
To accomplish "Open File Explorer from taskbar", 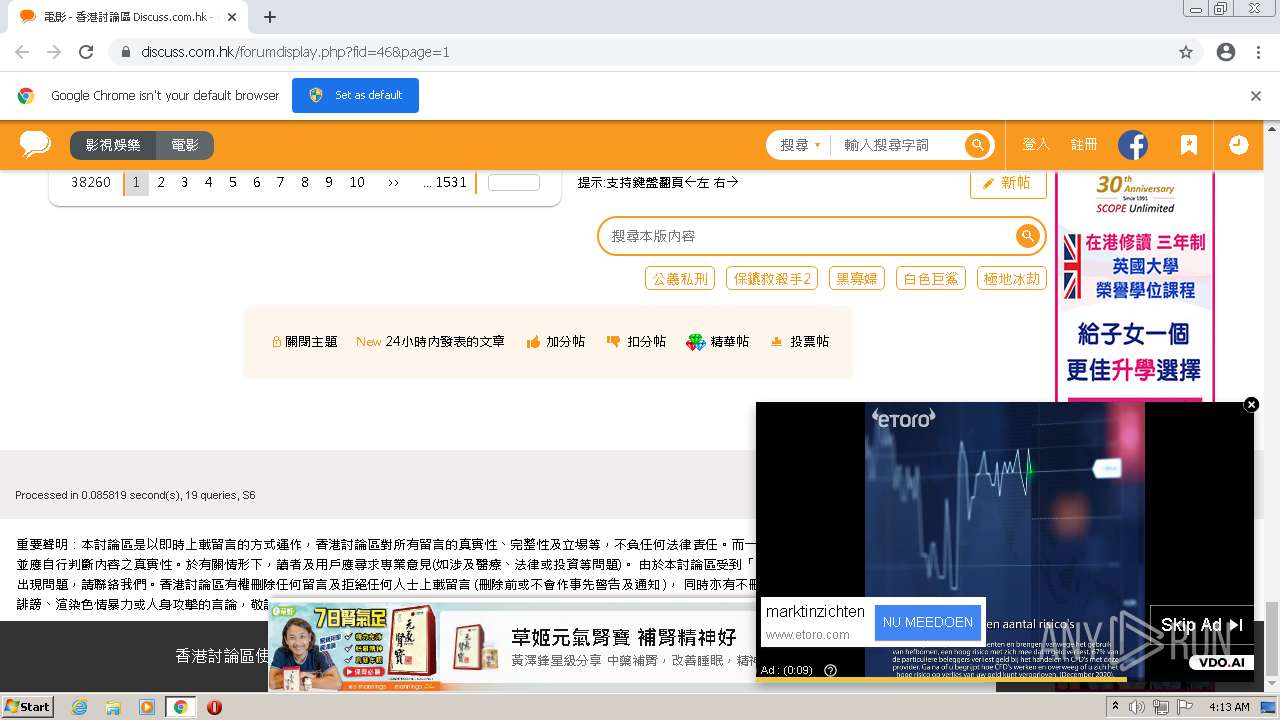I will tap(113, 707).
